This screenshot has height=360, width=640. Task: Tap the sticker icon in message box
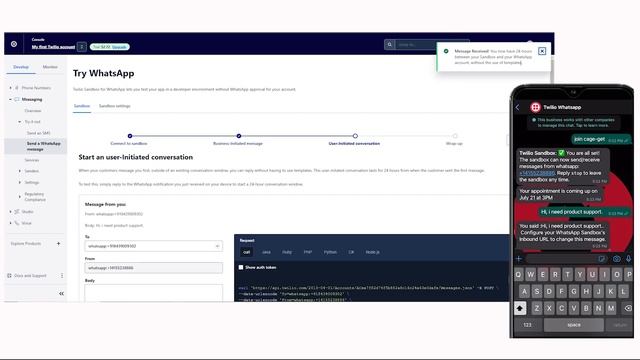click(x=601, y=258)
